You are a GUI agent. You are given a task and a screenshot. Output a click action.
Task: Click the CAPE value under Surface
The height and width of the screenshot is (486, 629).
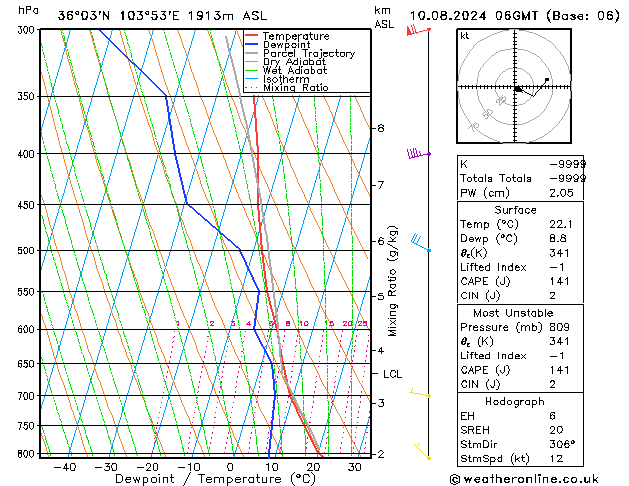[559, 281]
